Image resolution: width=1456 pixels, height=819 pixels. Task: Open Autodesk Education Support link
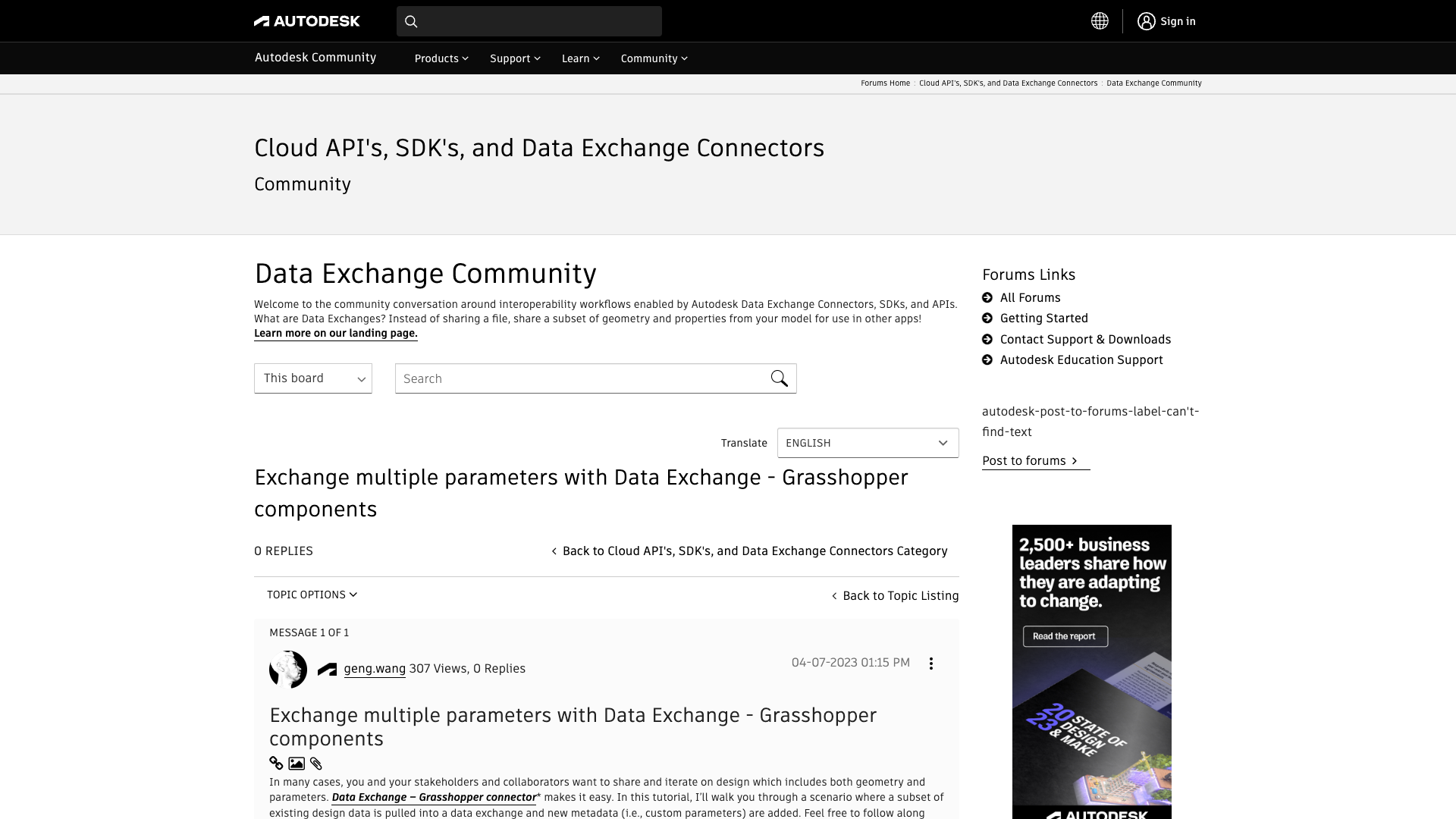(x=1081, y=360)
